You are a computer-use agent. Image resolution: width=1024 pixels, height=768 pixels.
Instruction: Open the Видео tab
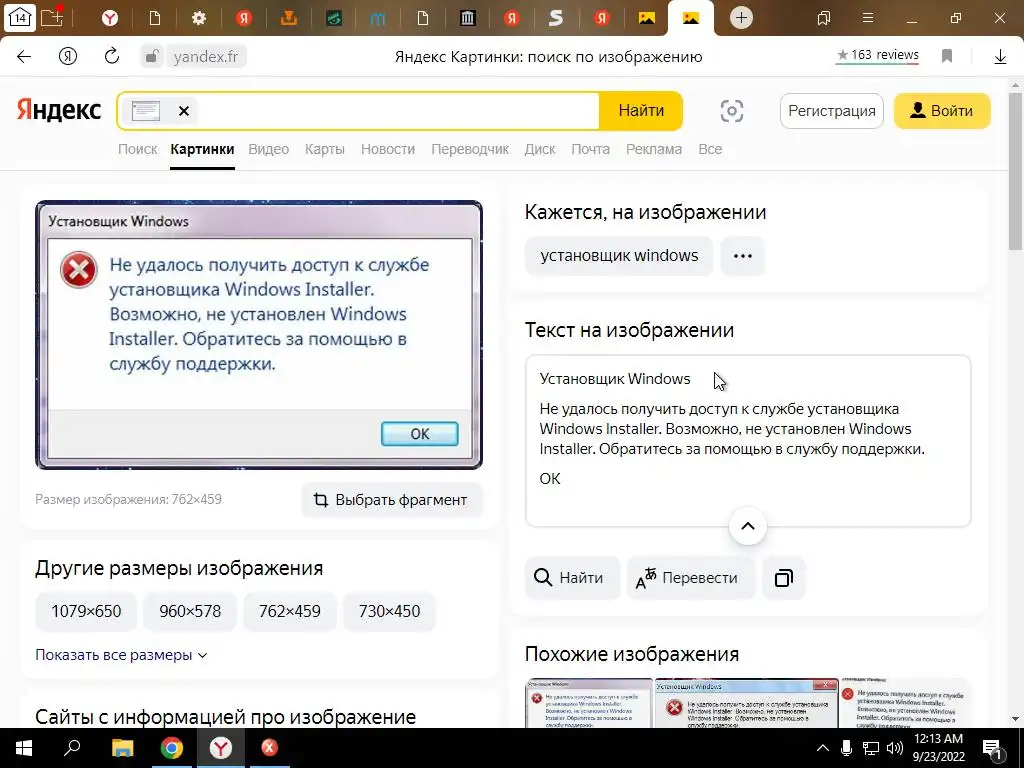click(268, 149)
